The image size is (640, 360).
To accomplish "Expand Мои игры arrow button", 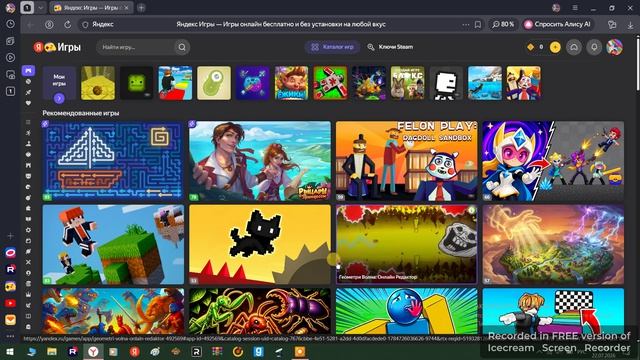I will click(x=59, y=98).
